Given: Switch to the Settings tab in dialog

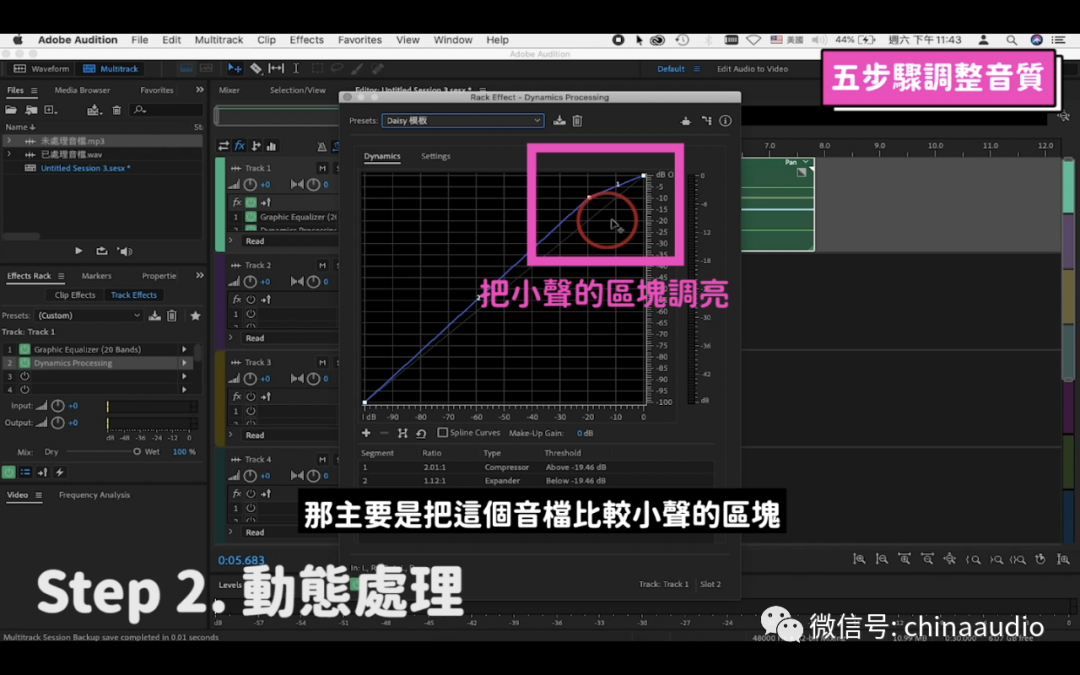Looking at the screenshot, I should pyautogui.click(x=435, y=156).
